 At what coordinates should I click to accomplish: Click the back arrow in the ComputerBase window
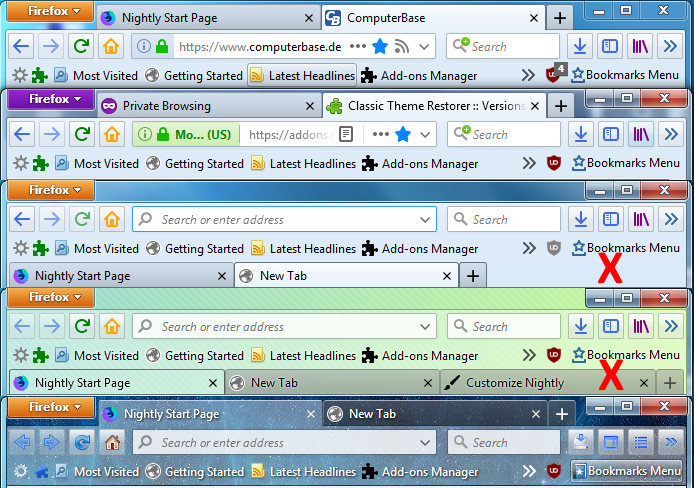[x=21, y=46]
